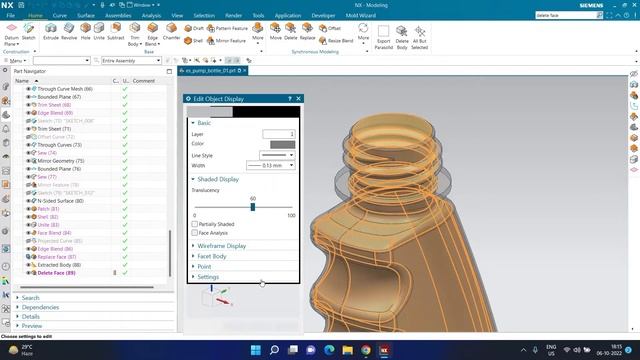Hide Through Curves (73) feature
Viewport: 640px width, 360px height.
[28, 145]
